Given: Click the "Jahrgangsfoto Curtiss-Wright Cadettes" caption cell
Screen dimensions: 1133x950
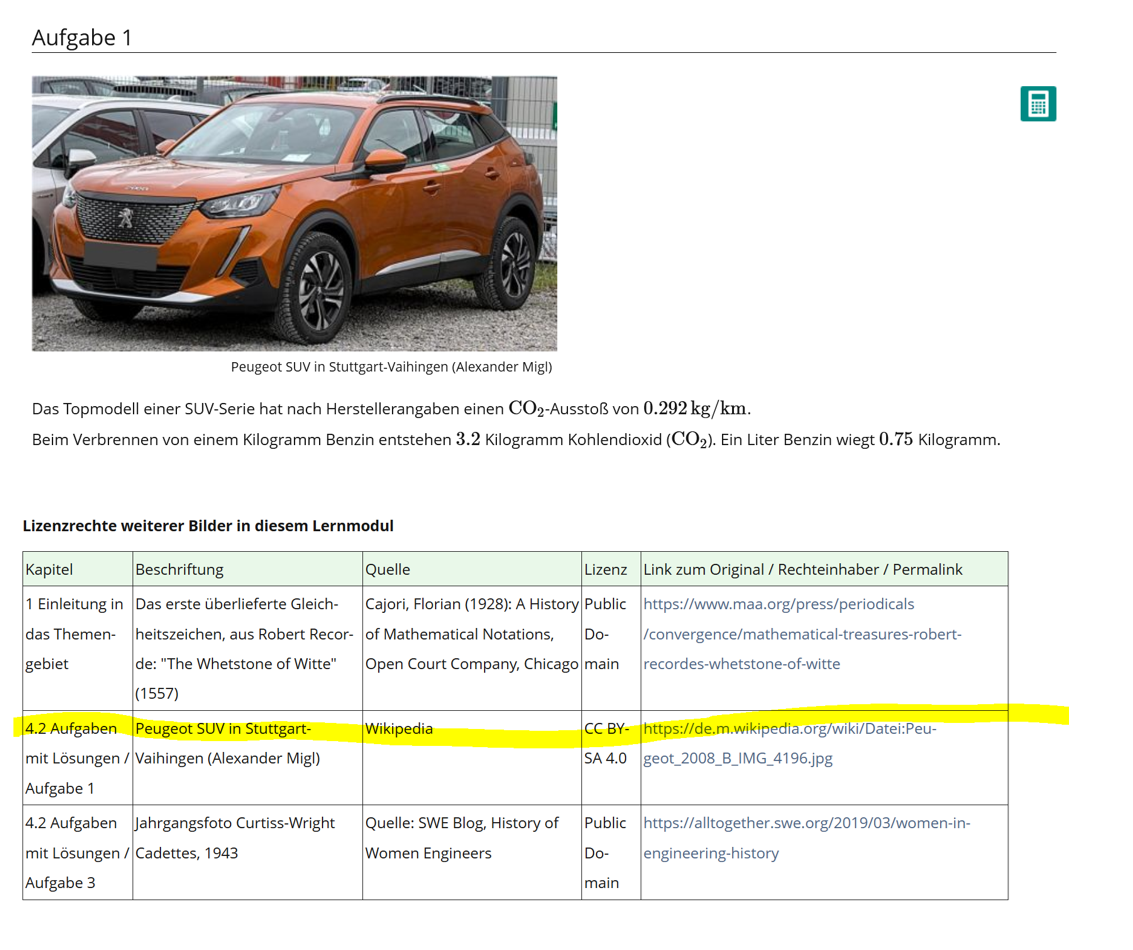Looking at the screenshot, I should pyautogui.click(x=235, y=838).
